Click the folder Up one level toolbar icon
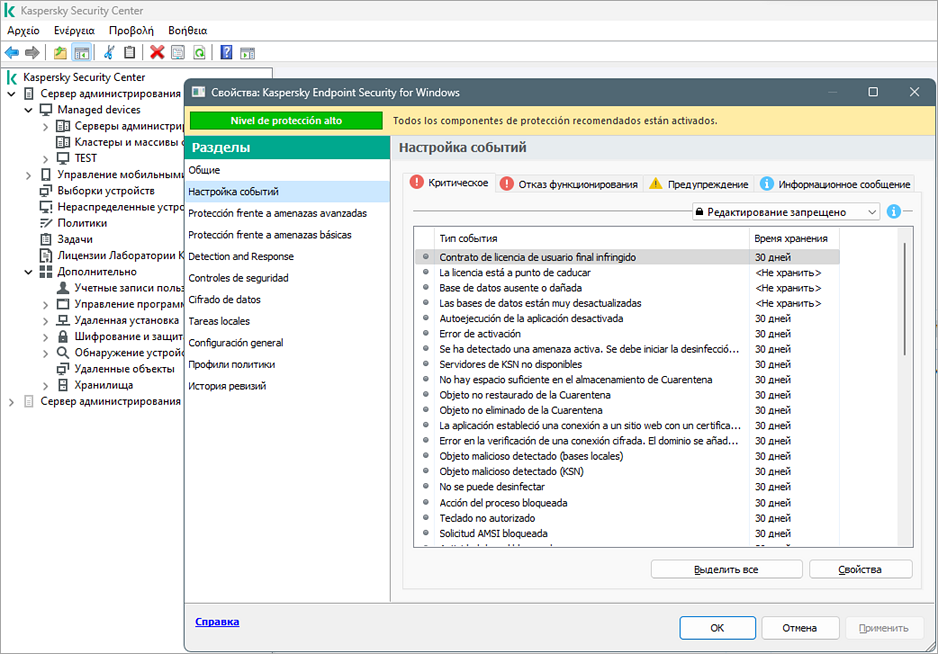Screen dimensions: 938x654 pyautogui.click(x=60, y=53)
